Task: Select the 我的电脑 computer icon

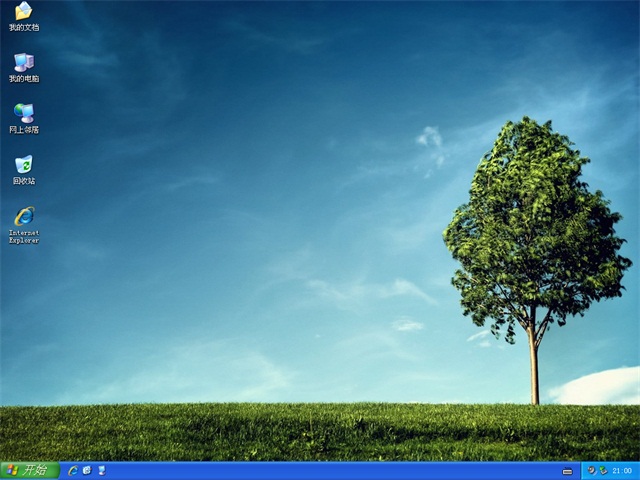Action: coord(23,62)
